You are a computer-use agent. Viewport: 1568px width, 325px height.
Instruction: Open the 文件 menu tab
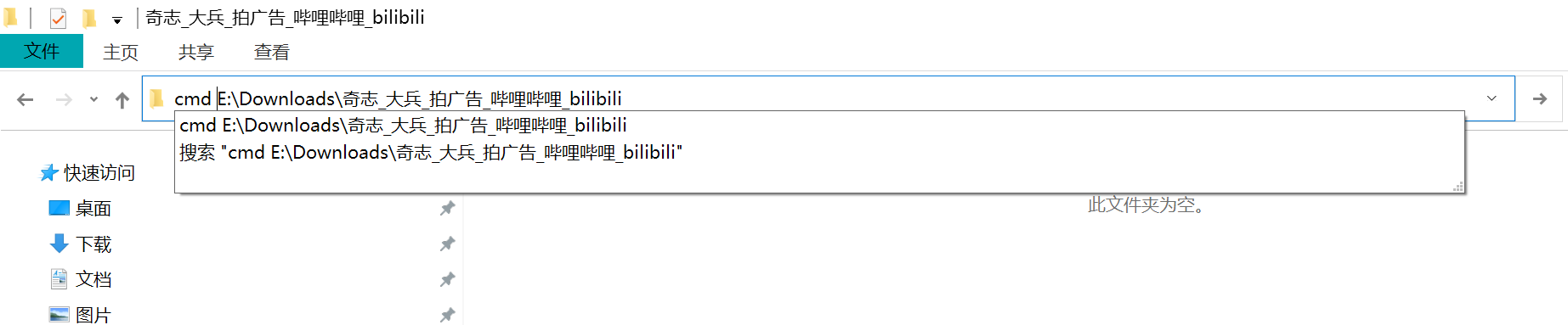click(42, 51)
